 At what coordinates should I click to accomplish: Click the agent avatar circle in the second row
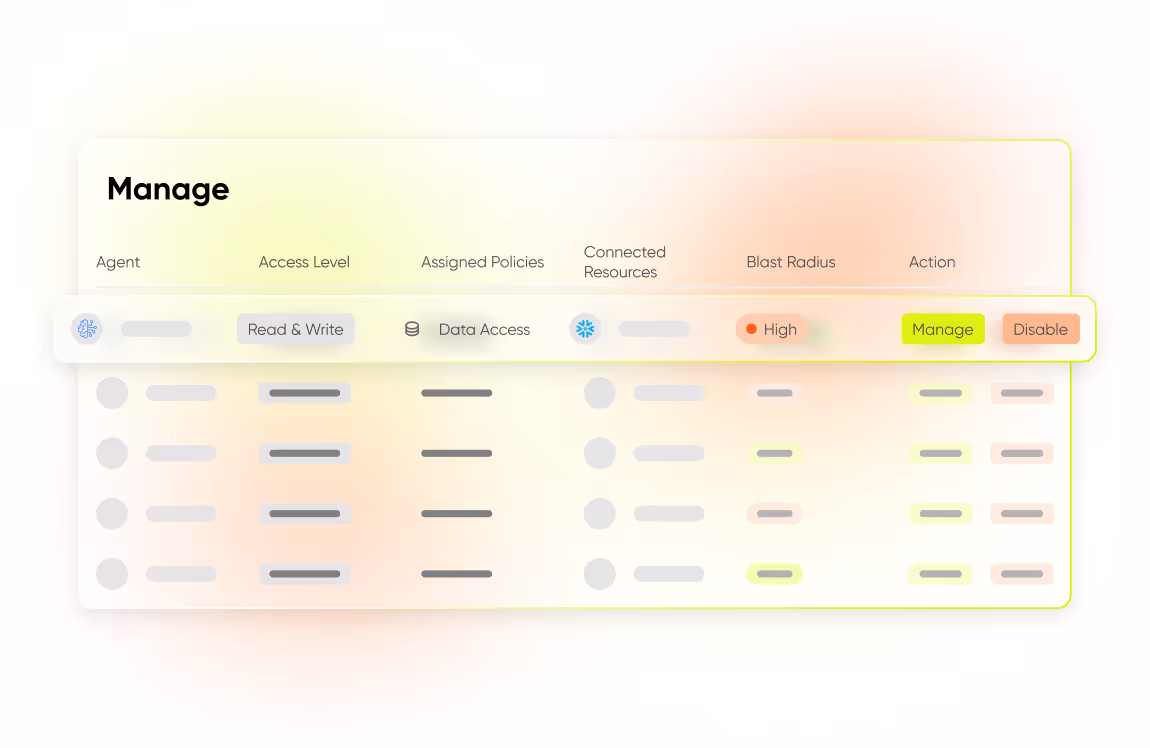click(x=112, y=393)
